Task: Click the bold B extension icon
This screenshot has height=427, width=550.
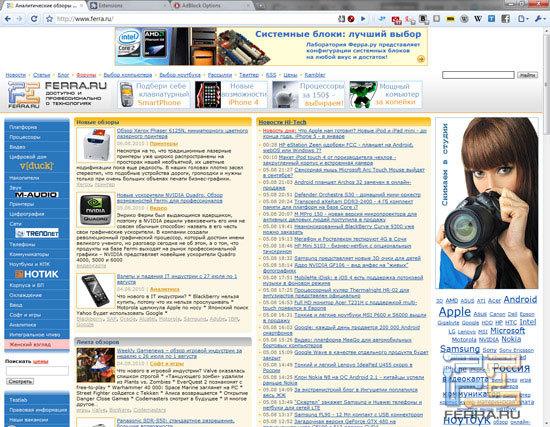Action: click(423, 19)
